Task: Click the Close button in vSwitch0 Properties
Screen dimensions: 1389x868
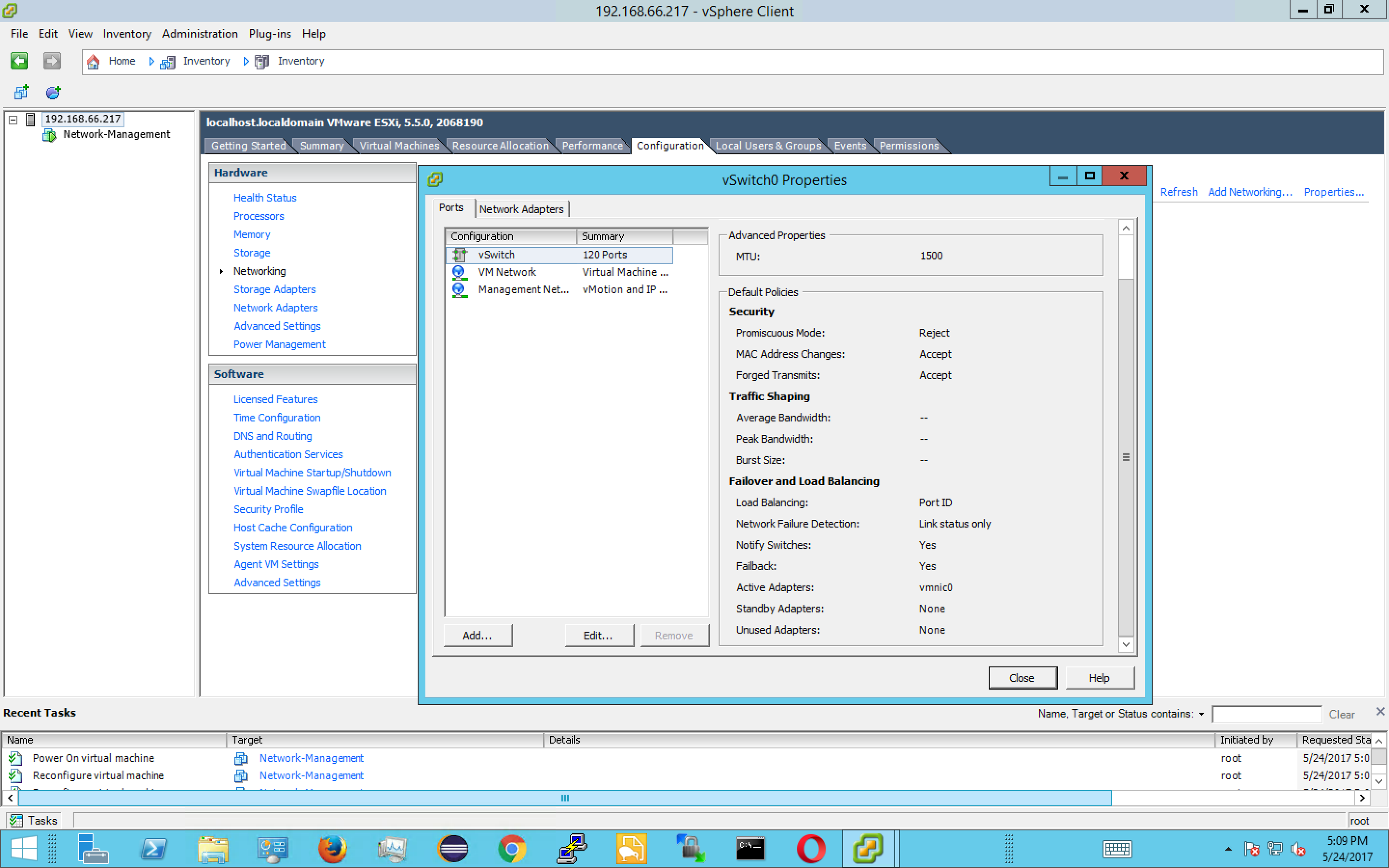Action: [1022, 678]
